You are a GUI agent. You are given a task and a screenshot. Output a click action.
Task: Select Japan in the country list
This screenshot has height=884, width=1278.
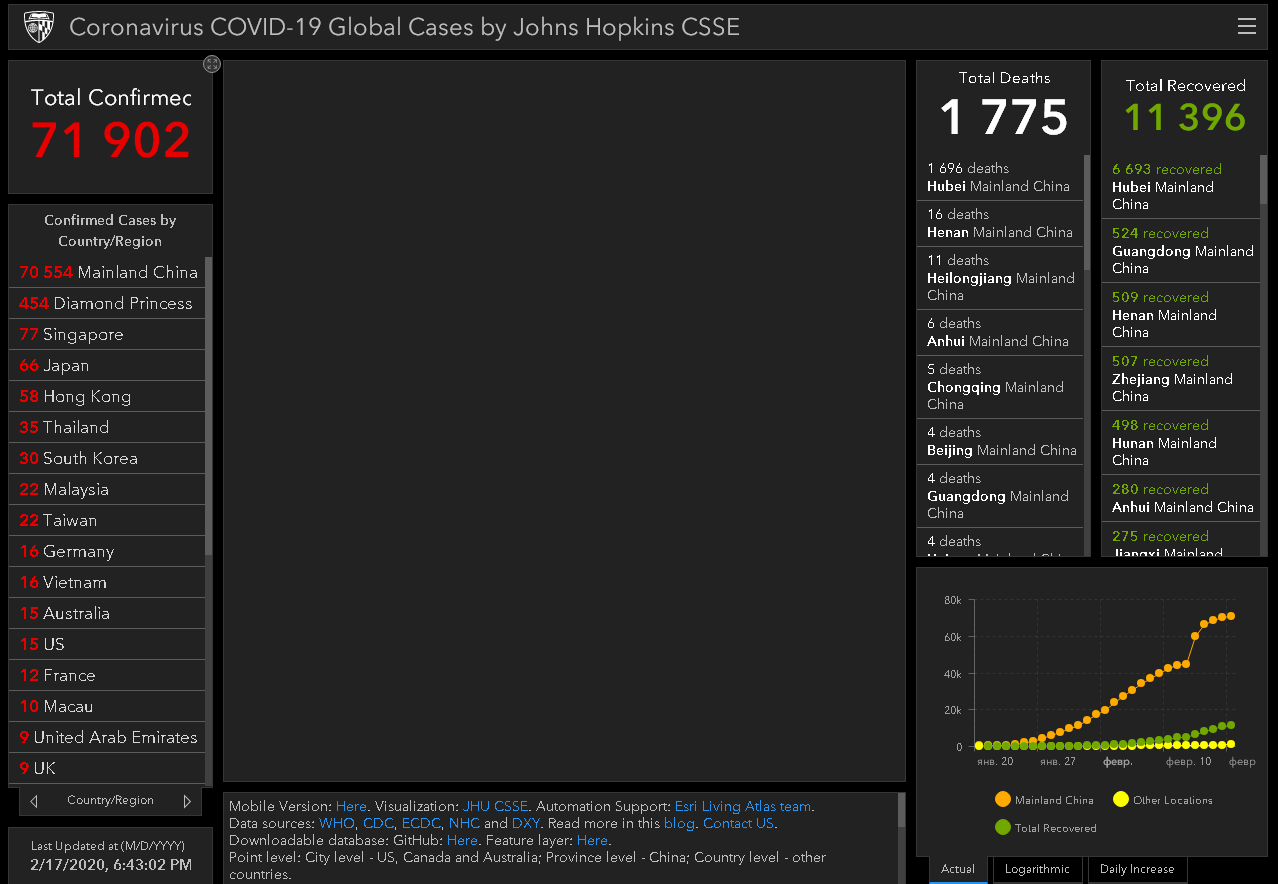[108, 365]
